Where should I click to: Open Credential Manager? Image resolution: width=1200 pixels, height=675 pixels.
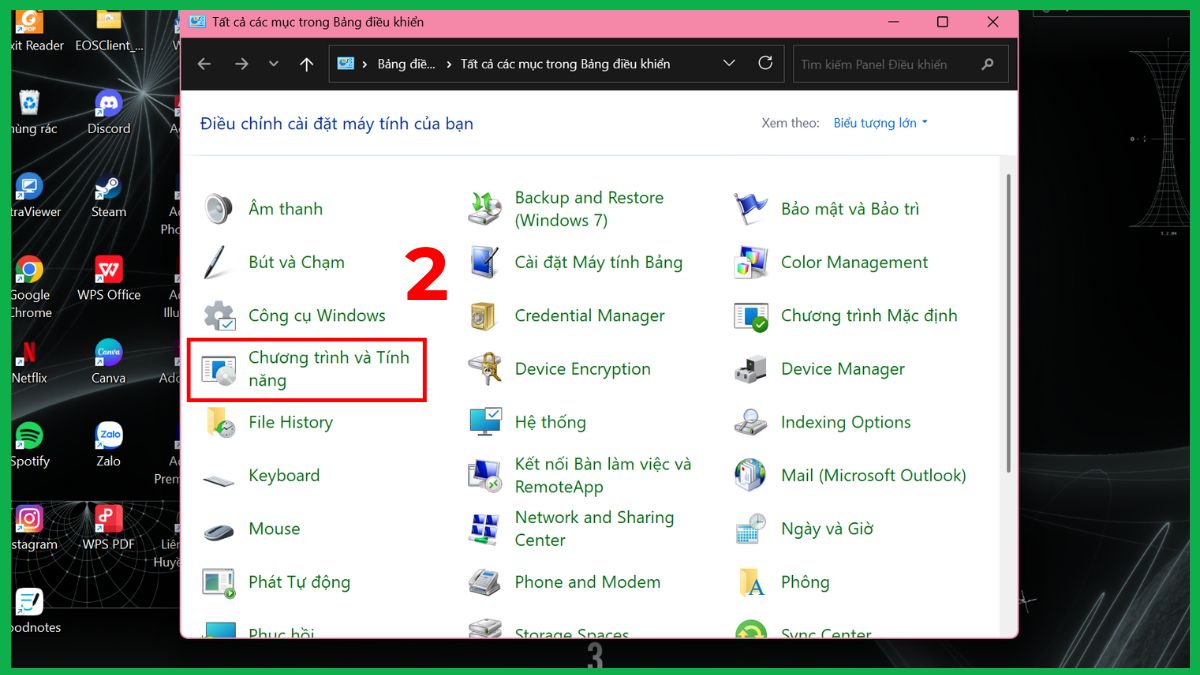(589, 315)
